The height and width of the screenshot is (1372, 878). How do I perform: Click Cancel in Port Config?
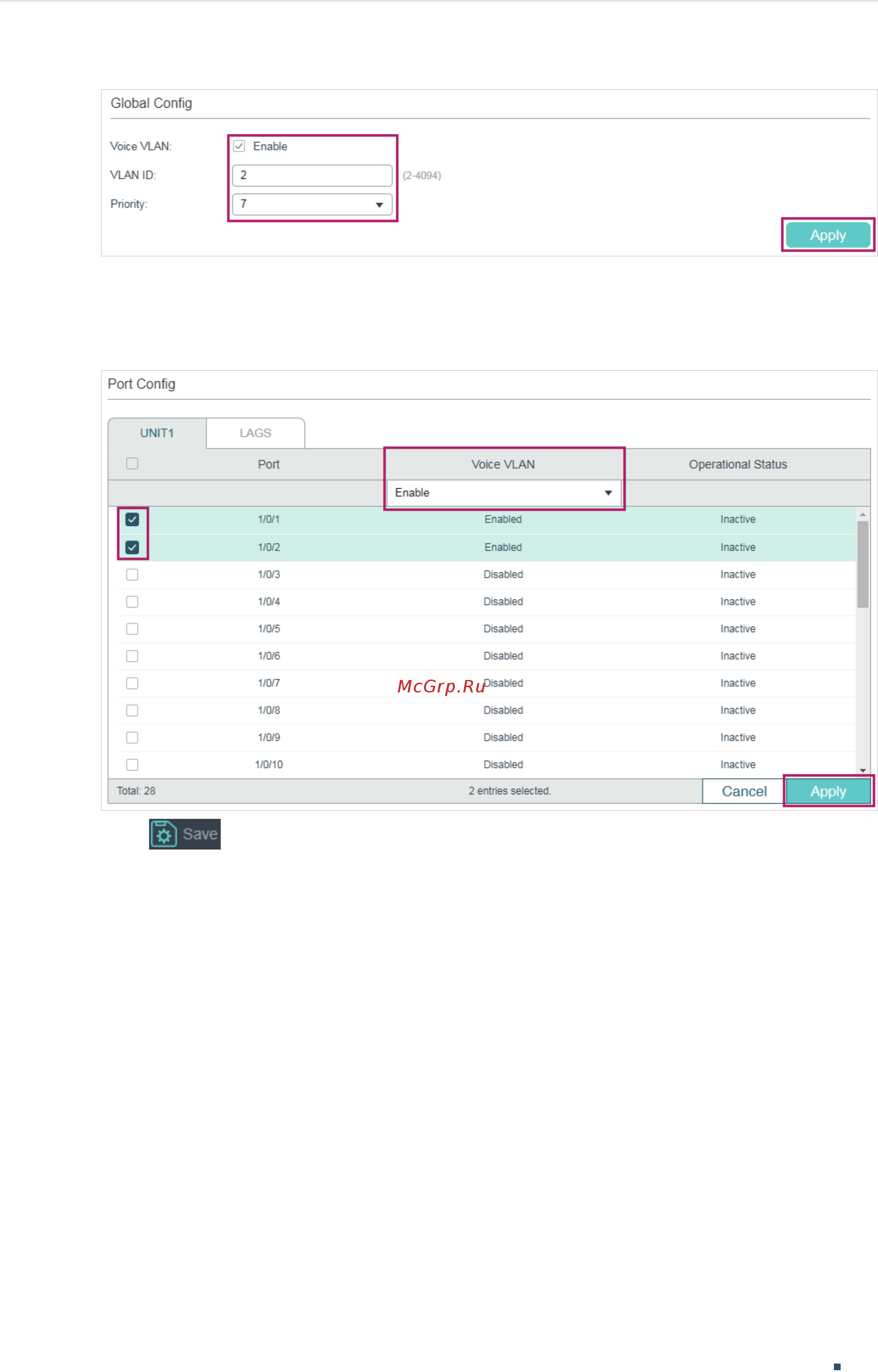tap(744, 791)
